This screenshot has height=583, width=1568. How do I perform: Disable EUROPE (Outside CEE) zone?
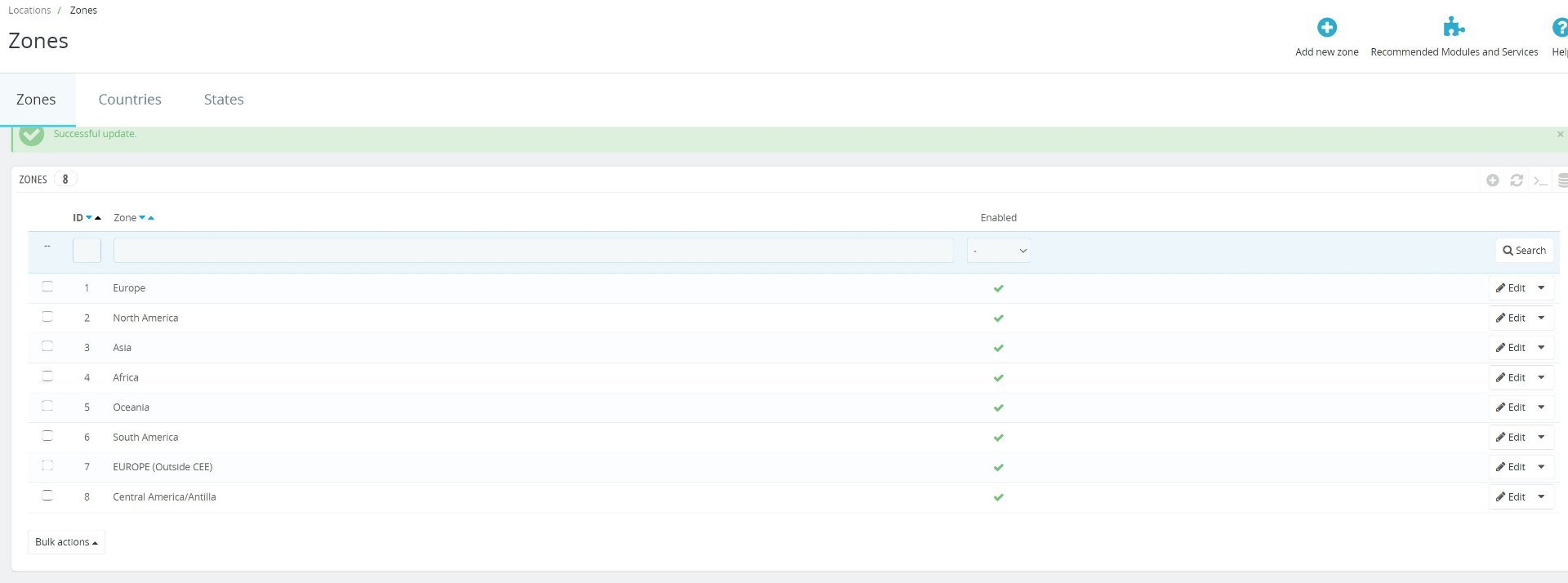click(998, 467)
